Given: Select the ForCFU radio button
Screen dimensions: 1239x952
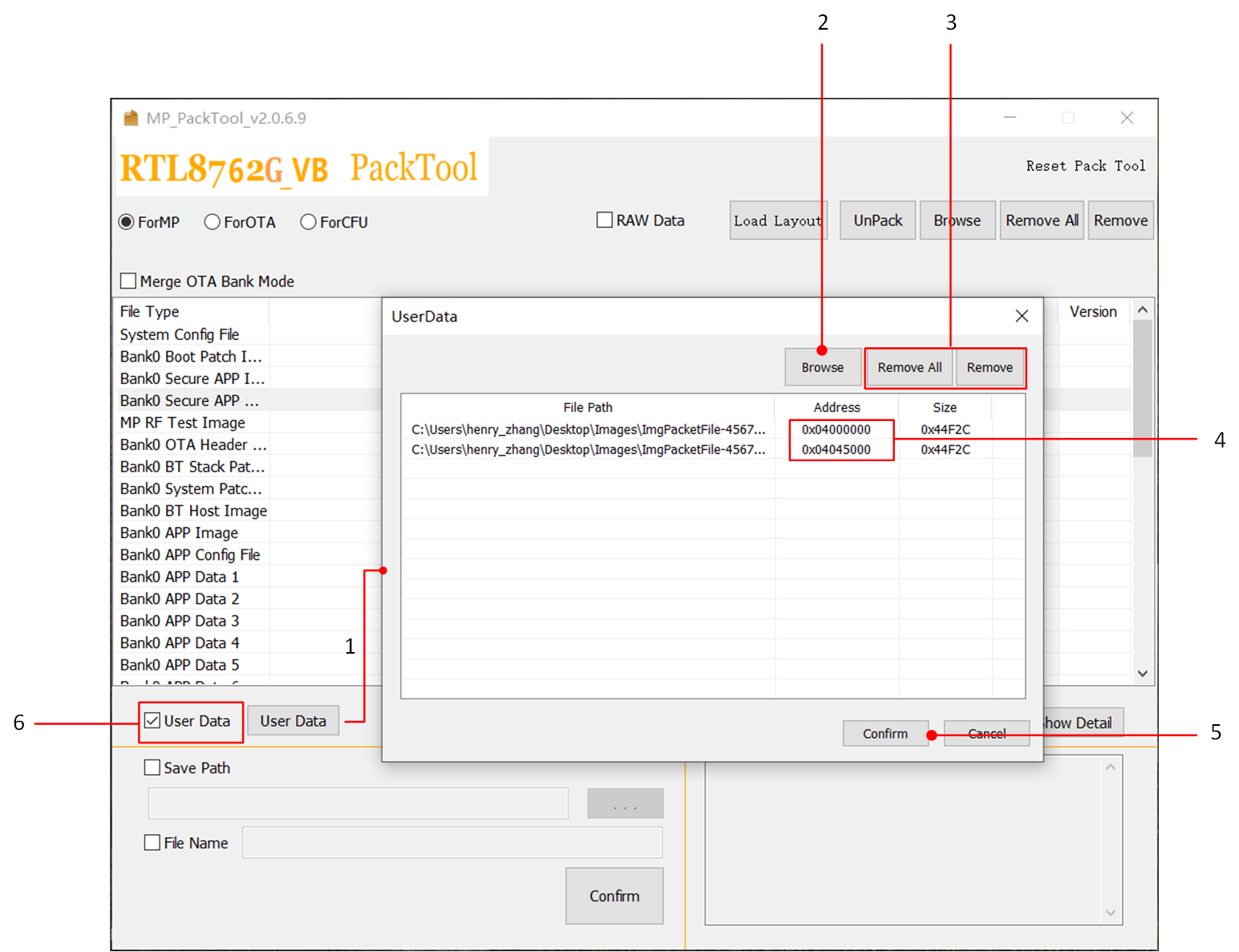Looking at the screenshot, I should point(308,222).
